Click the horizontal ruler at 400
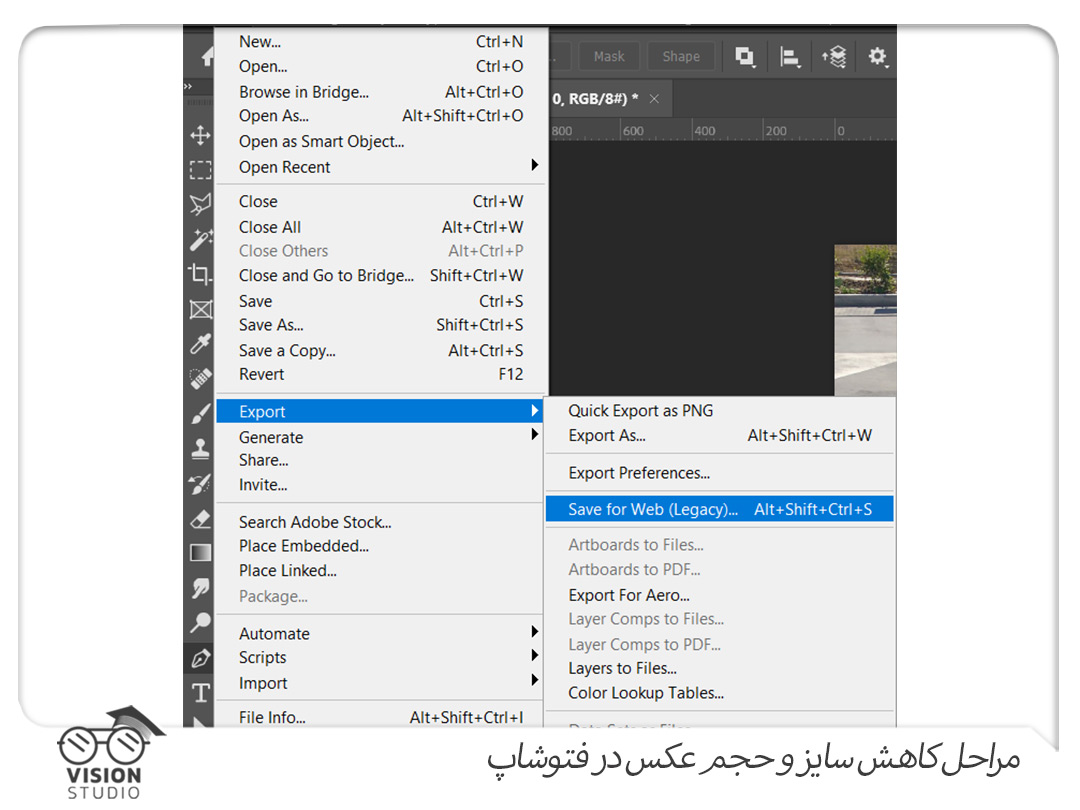Screen dimensions: 1080x810 pyautogui.click(x=704, y=130)
